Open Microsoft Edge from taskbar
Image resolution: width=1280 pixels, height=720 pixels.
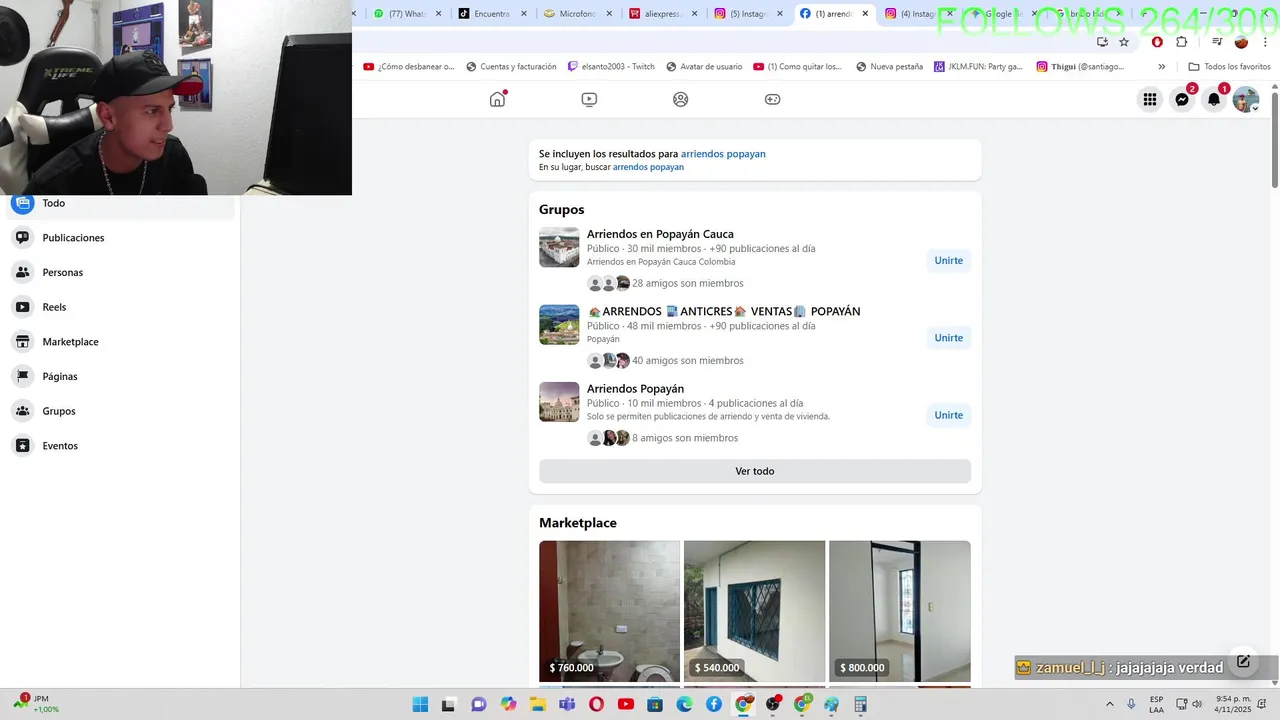click(684, 704)
